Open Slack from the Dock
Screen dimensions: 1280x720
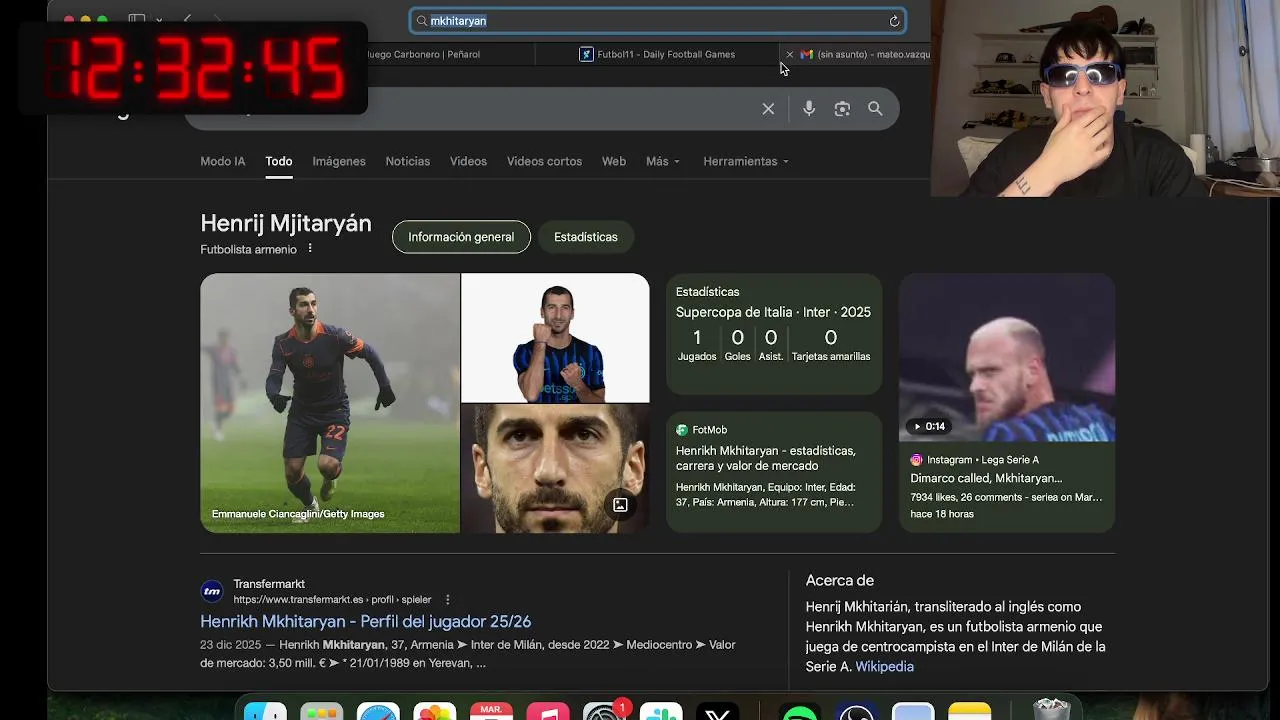pos(661,712)
